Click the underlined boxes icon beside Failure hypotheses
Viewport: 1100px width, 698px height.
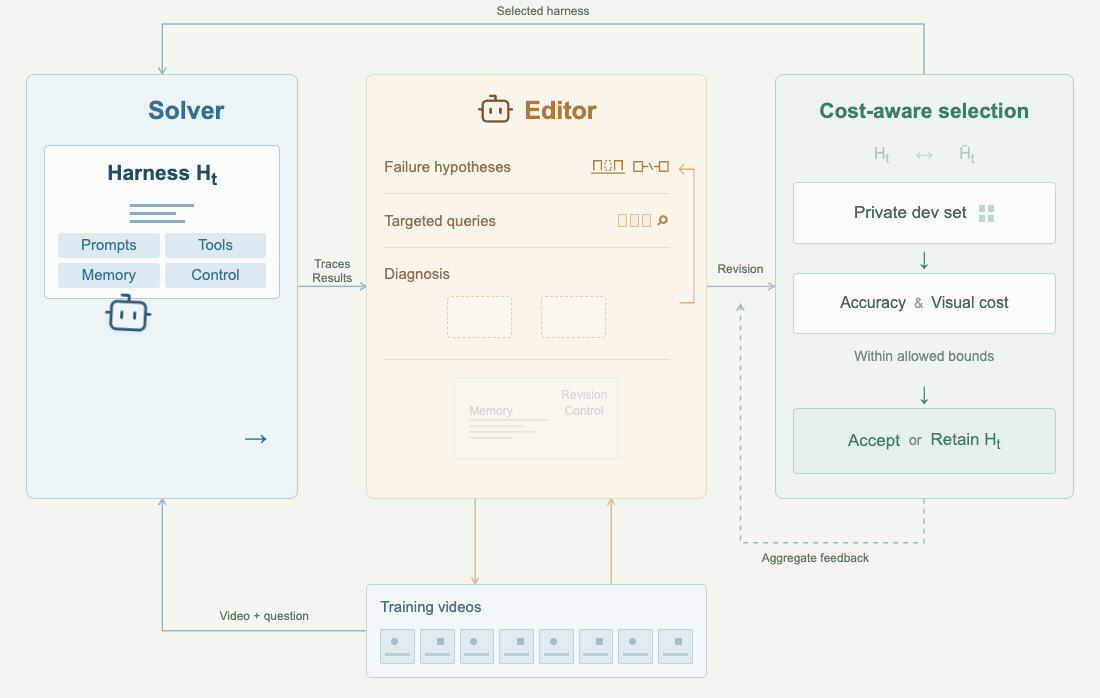click(608, 167)
